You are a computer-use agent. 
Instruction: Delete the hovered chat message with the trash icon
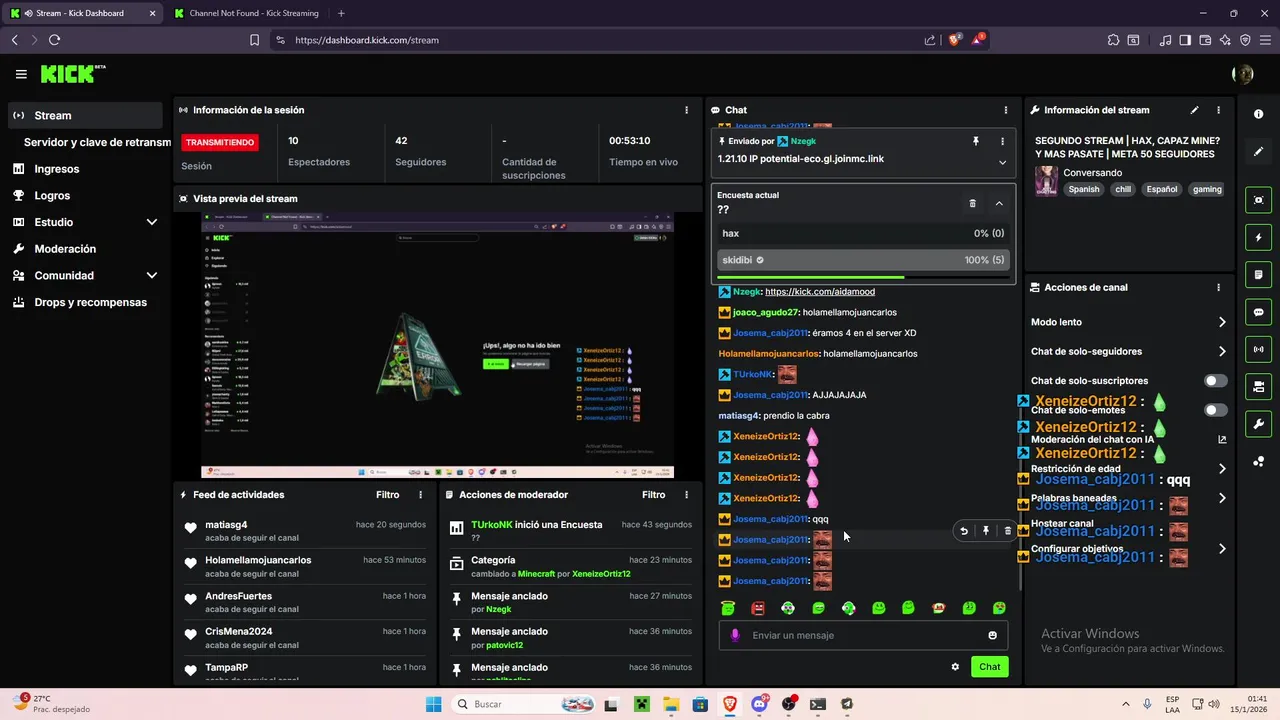click(1007, 531)
